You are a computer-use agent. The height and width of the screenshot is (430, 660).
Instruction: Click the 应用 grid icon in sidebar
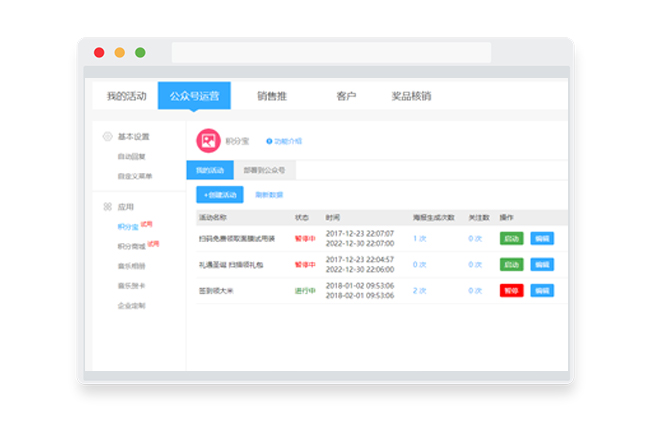pyautogui.click(x=107, y=207)
